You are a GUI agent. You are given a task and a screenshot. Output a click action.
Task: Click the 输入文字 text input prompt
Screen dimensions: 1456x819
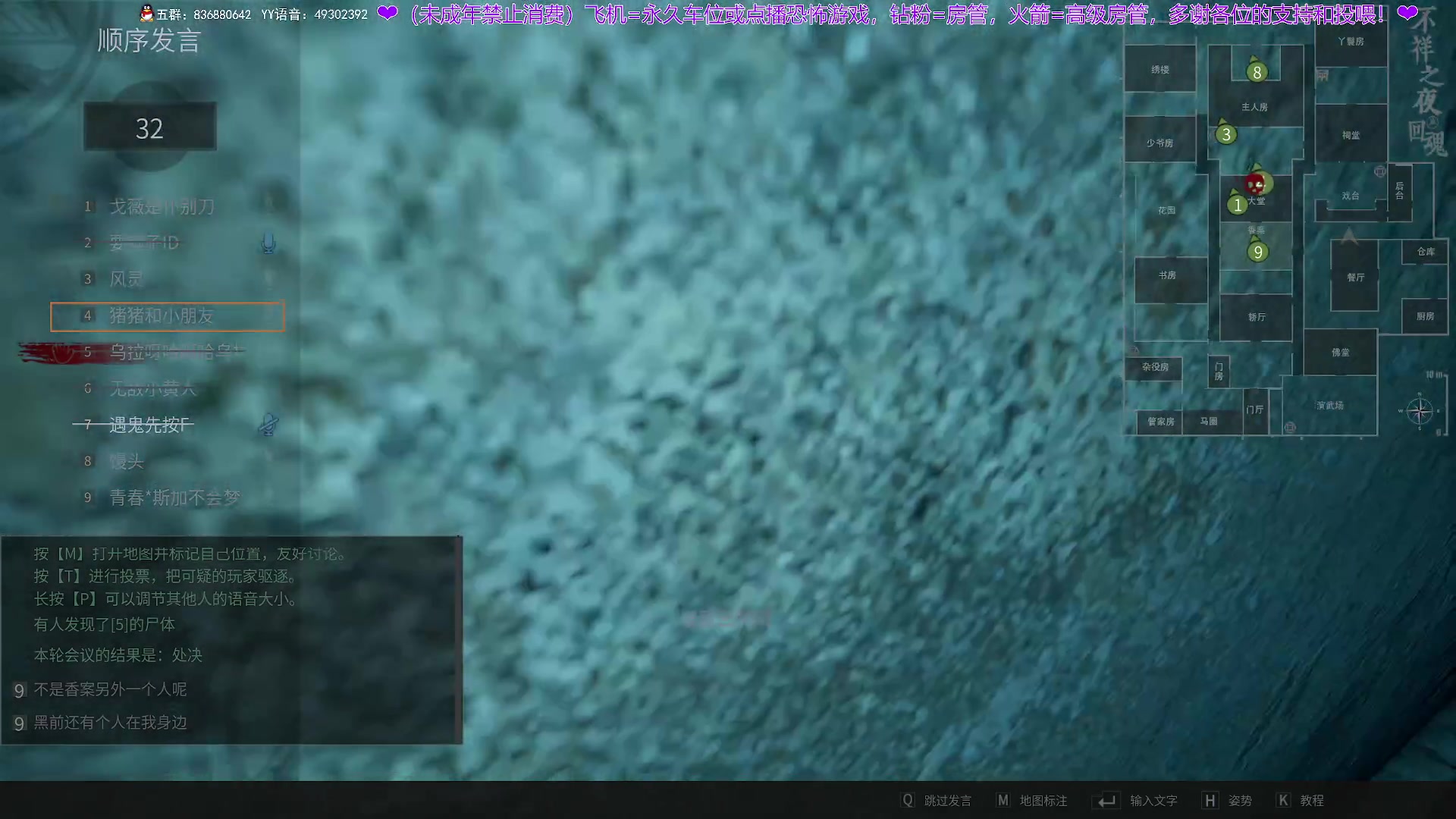(1153, 801)
